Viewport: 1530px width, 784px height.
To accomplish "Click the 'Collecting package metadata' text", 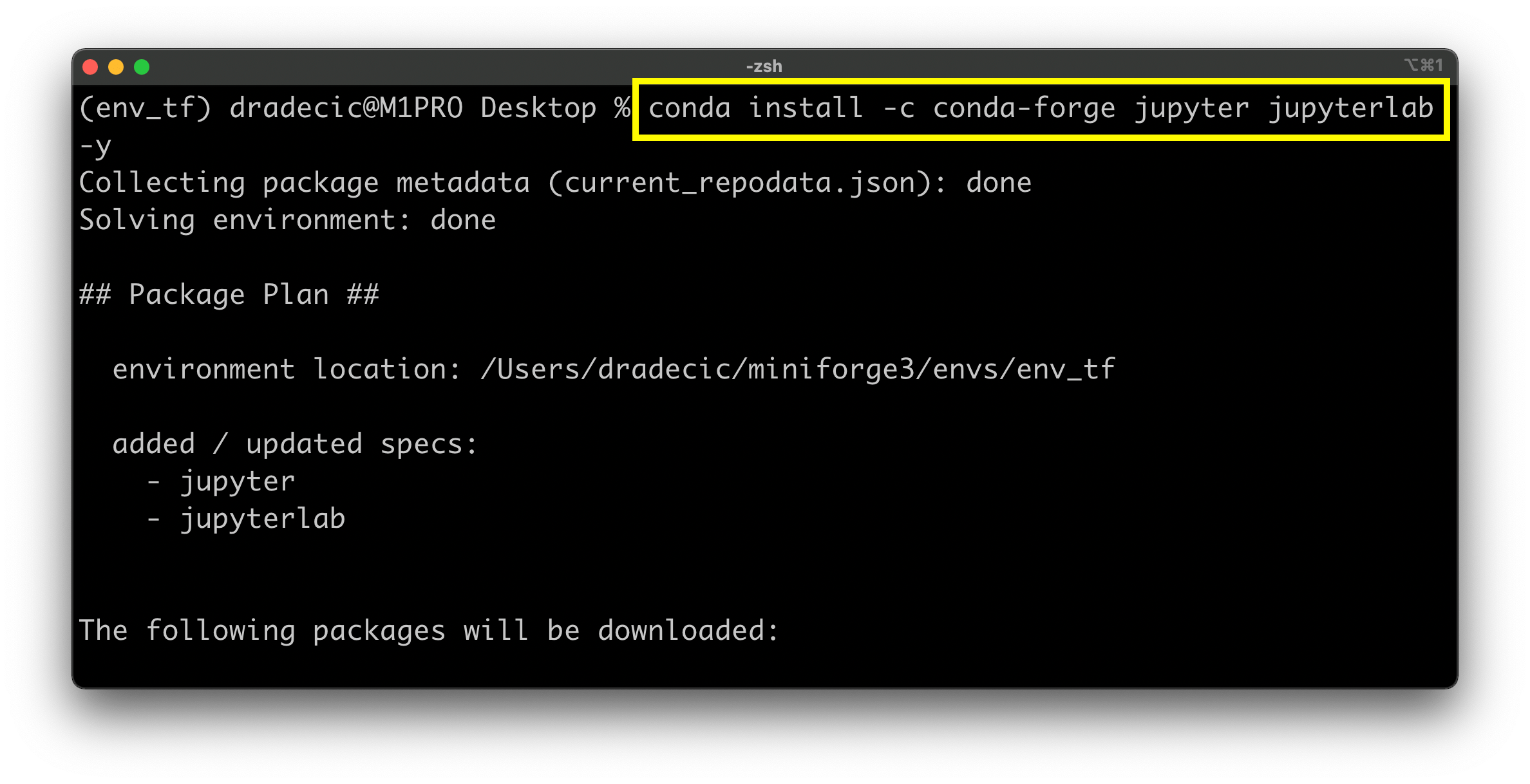I will [304, 183].
